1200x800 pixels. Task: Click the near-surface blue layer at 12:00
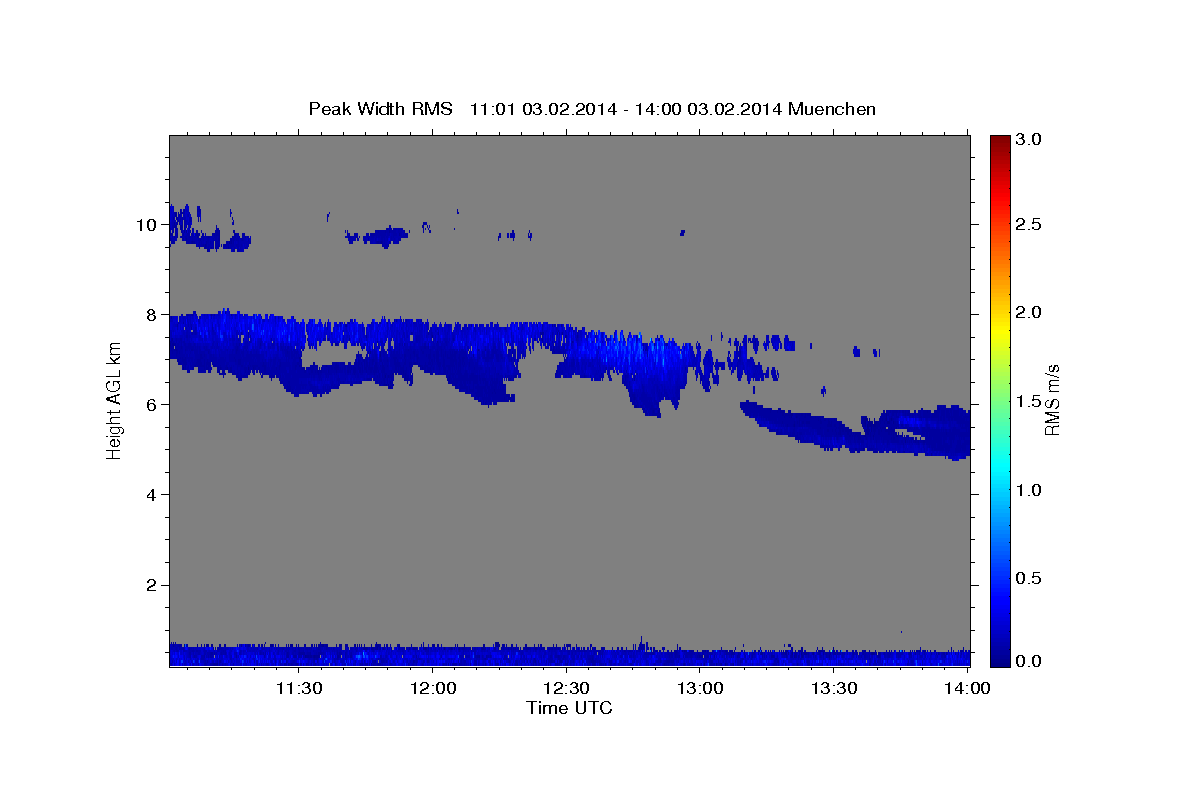[x=432, y=655]
